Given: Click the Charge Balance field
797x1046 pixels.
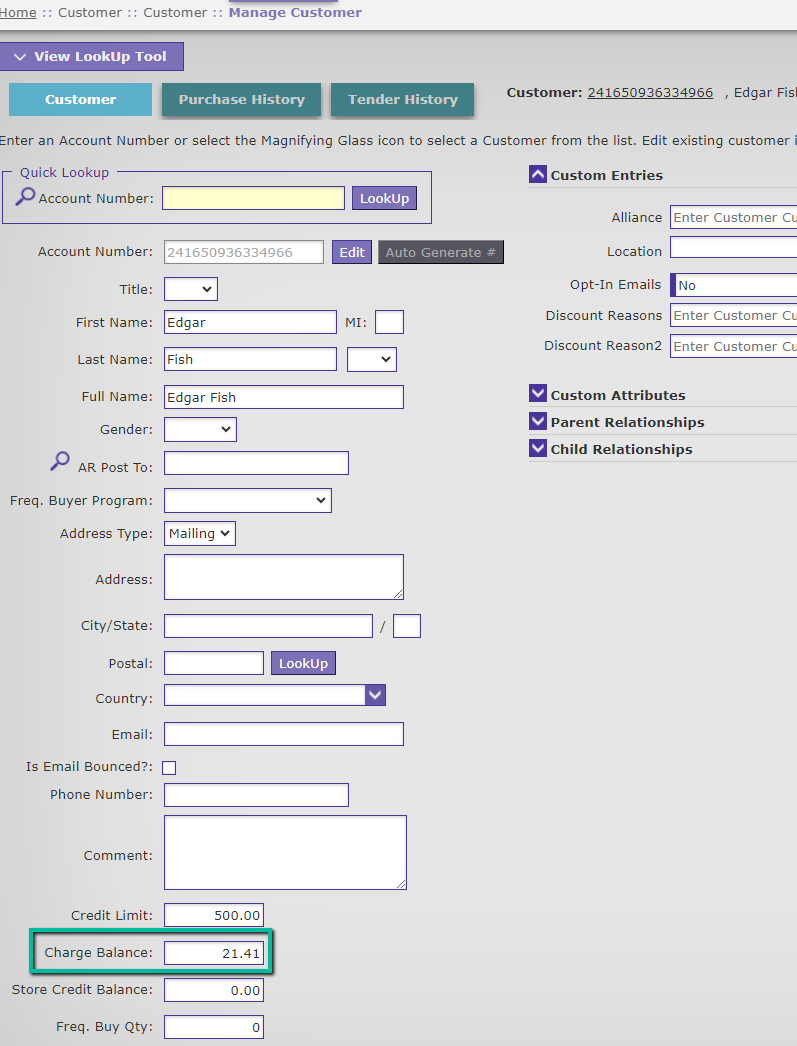Looking at the screenshot, I should (213, 953).
